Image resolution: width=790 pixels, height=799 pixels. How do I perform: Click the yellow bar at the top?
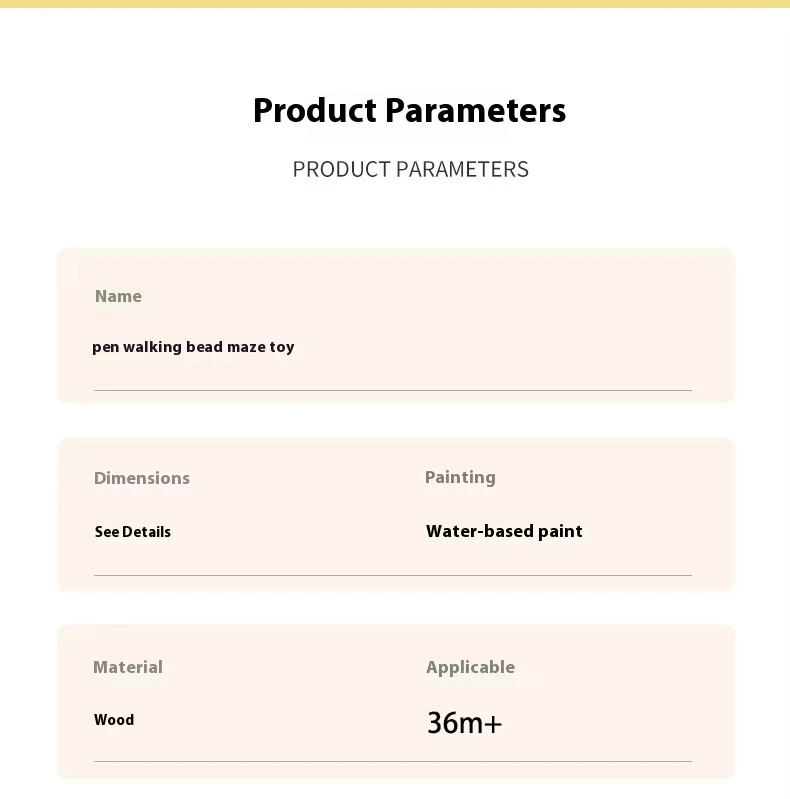point(395,4)
